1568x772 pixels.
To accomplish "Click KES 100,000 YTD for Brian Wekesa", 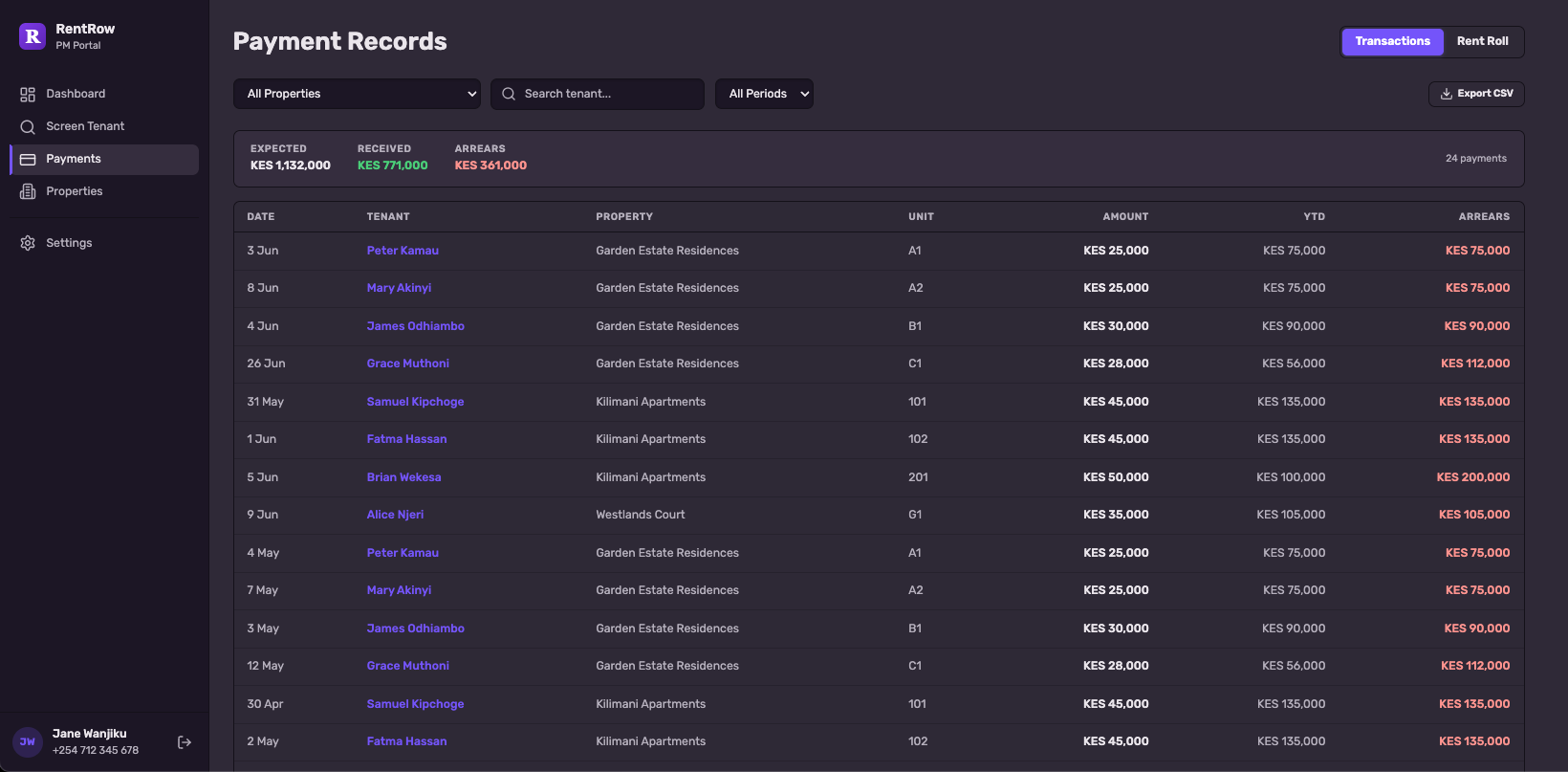I will click(1291, 477).
